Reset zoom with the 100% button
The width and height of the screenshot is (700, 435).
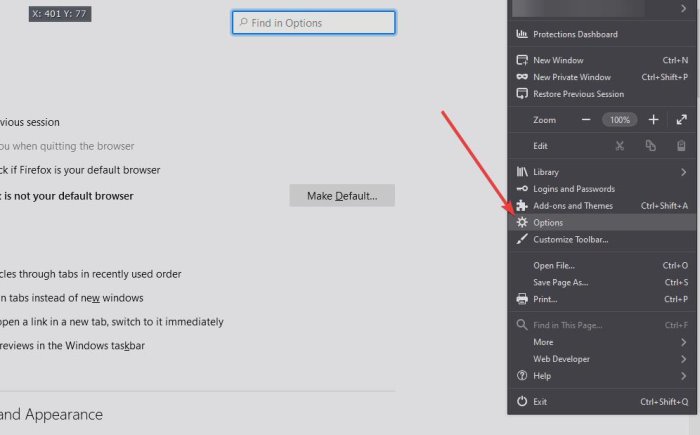click(620, 119)
